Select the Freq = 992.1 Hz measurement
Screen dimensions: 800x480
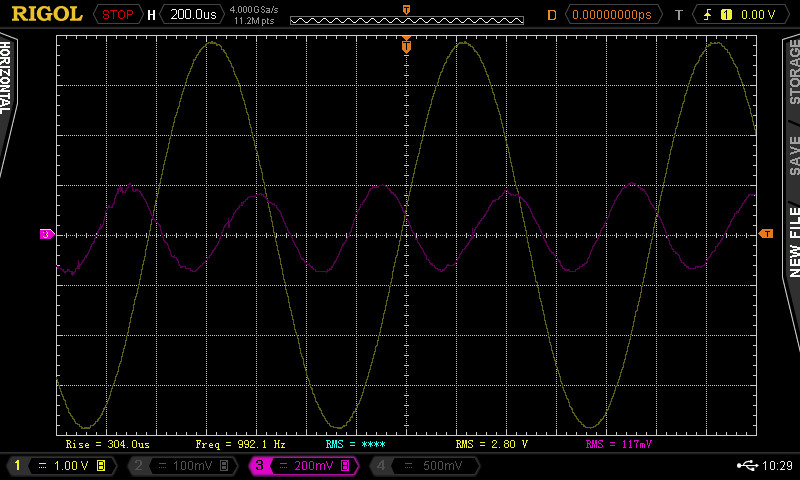(241, 443)
